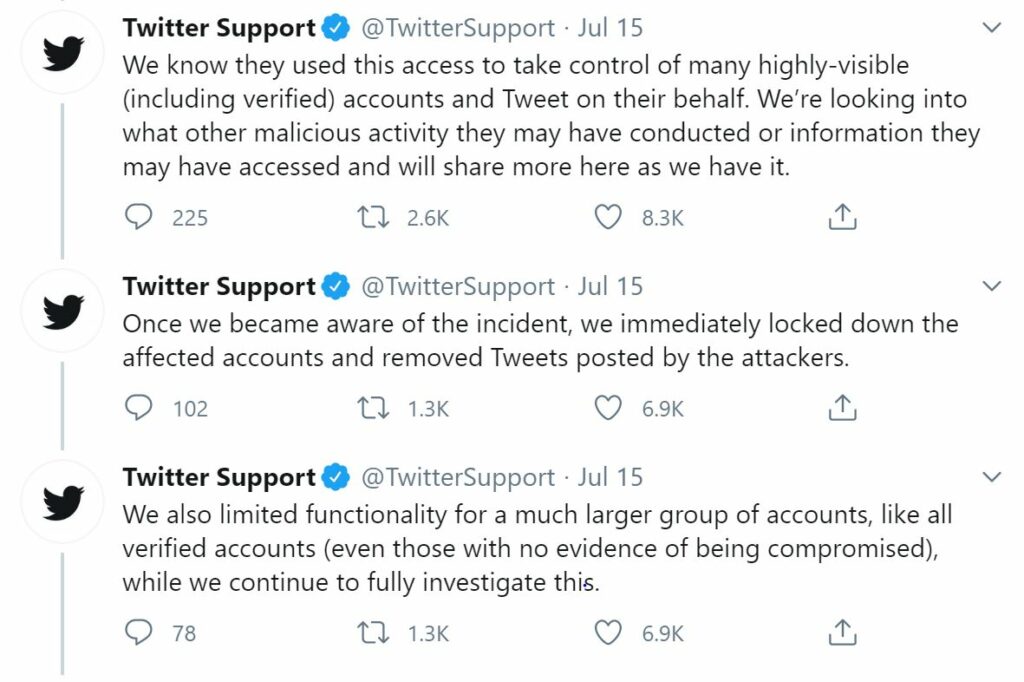Click the reply icon showing 102
The width and height of the screenshot is (1024, 682).
[x=140, y=408]
